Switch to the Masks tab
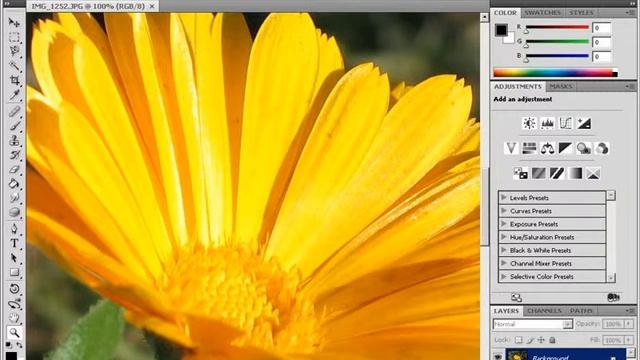Screen dimensions: 640x360 coord(560,87)
